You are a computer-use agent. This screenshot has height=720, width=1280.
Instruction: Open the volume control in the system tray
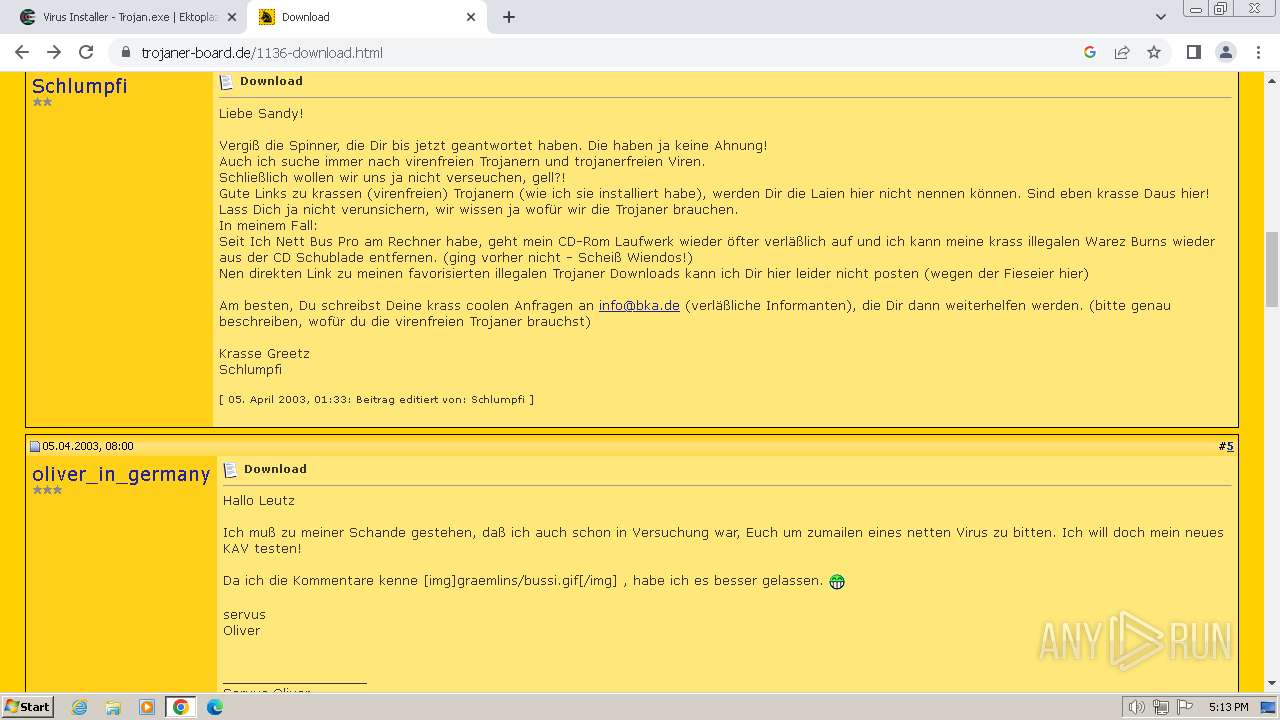point(1137,707)
